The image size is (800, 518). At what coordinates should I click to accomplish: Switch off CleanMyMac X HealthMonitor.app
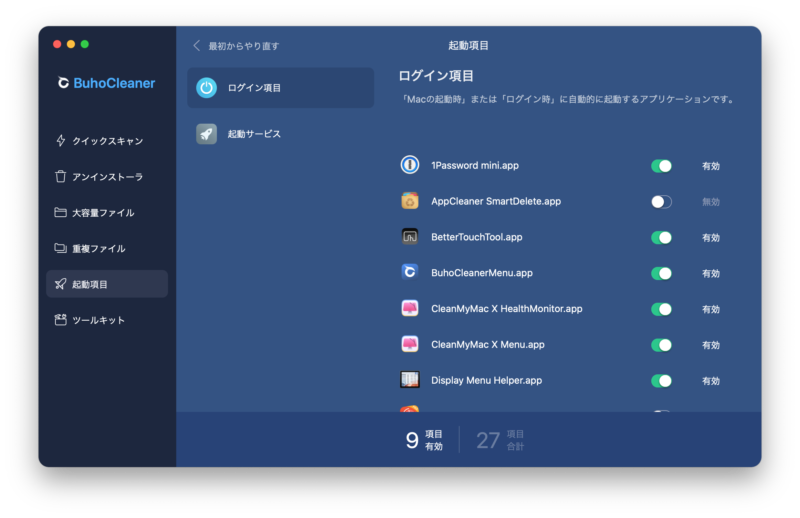pos(661,309)
